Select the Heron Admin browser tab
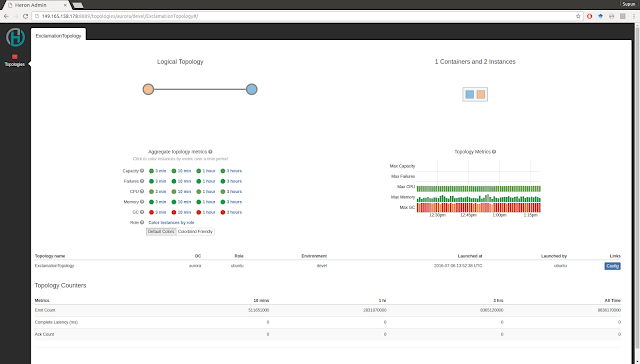This screenshot has width=640, height=364. [x=36, y=5]
